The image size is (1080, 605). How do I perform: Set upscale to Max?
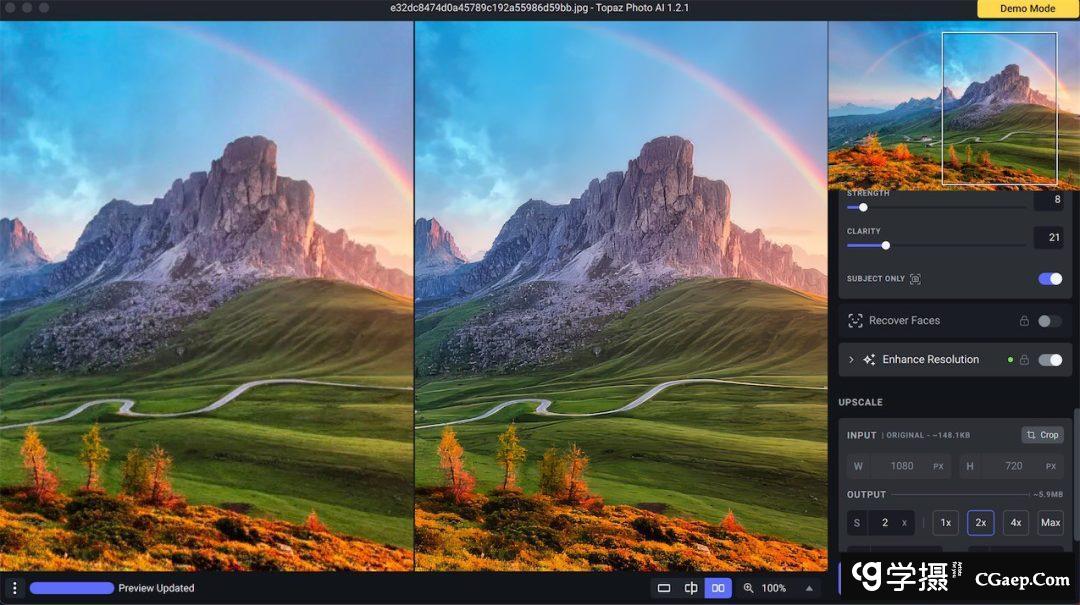(x=1050, y=523)
